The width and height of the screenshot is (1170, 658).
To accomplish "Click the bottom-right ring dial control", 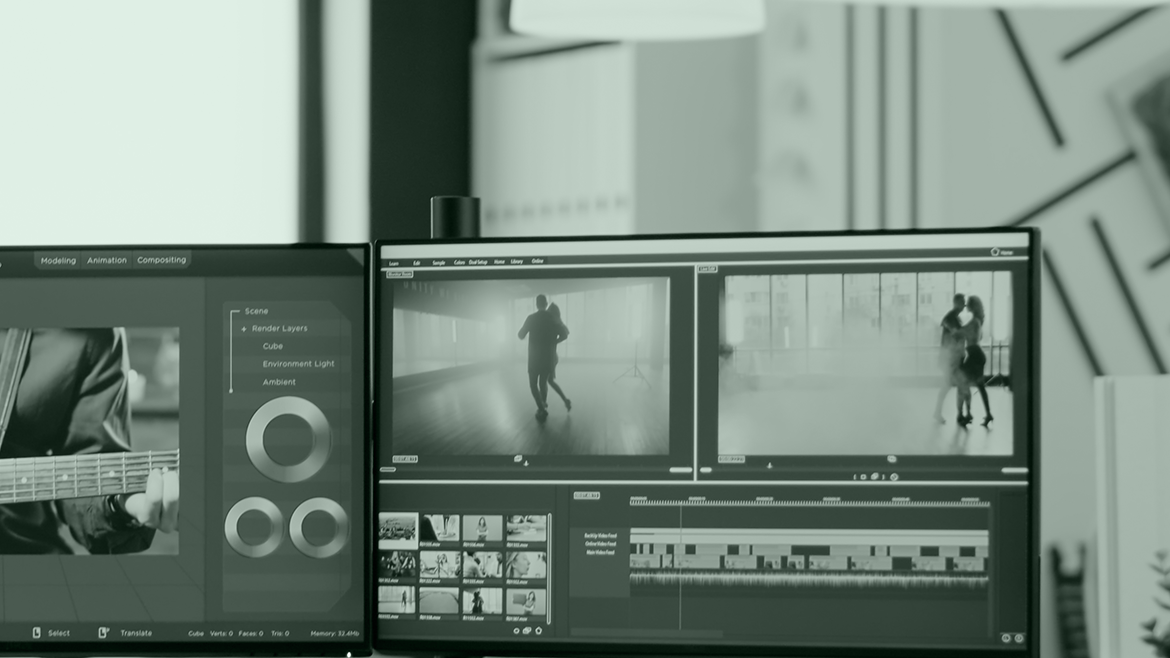I will pos(319,527).
